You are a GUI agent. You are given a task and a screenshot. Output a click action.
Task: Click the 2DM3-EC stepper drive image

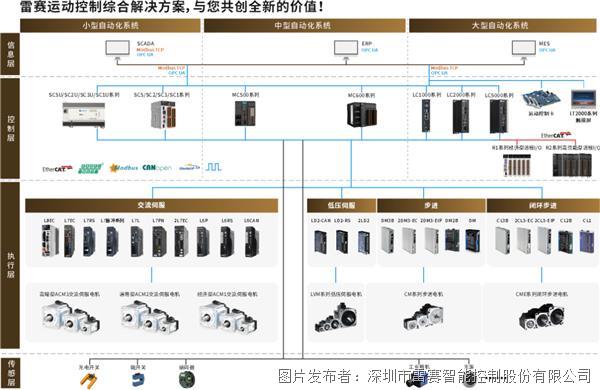tap(409, 240)
